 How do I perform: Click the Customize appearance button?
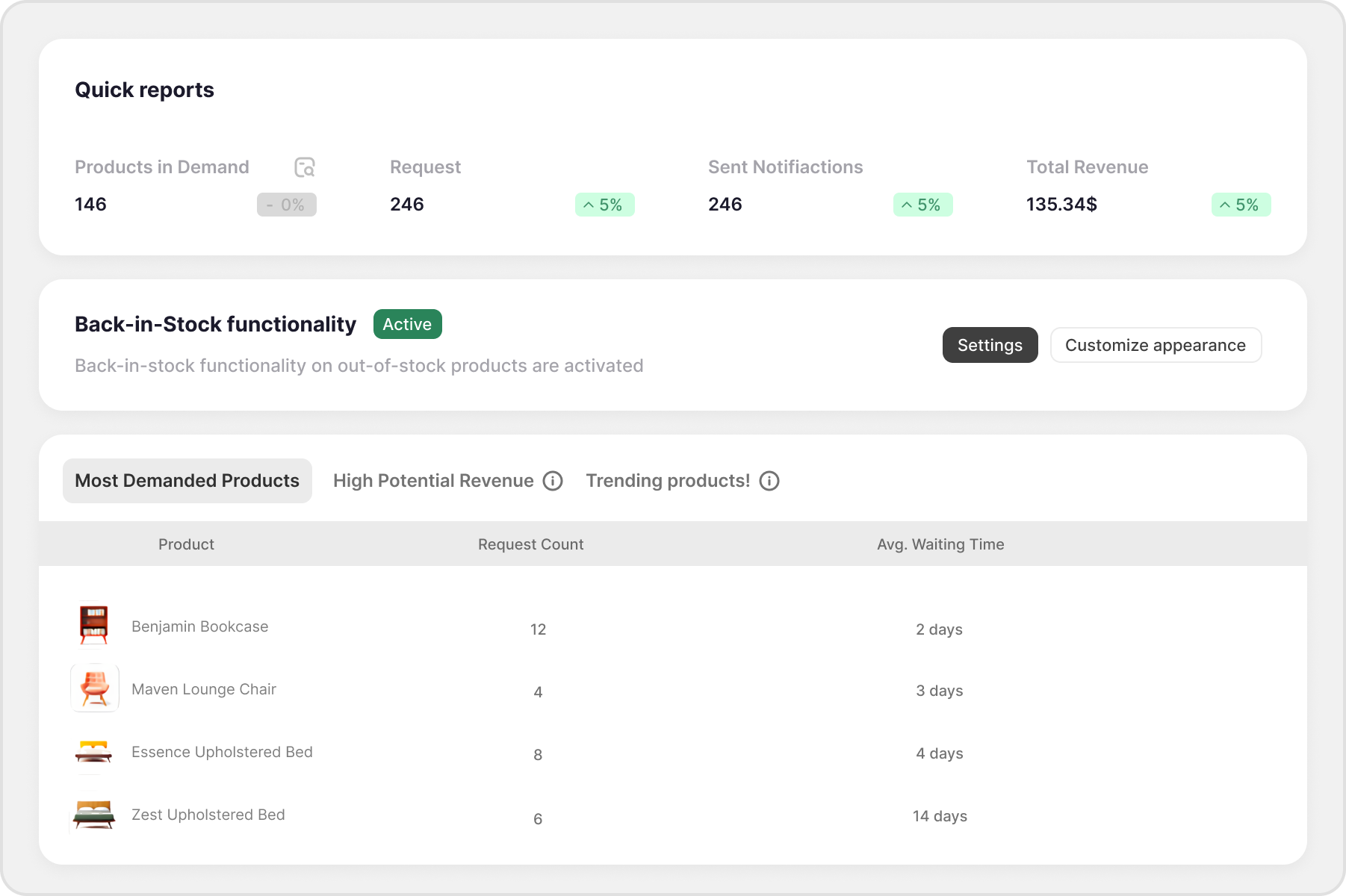pos(1156,345)
